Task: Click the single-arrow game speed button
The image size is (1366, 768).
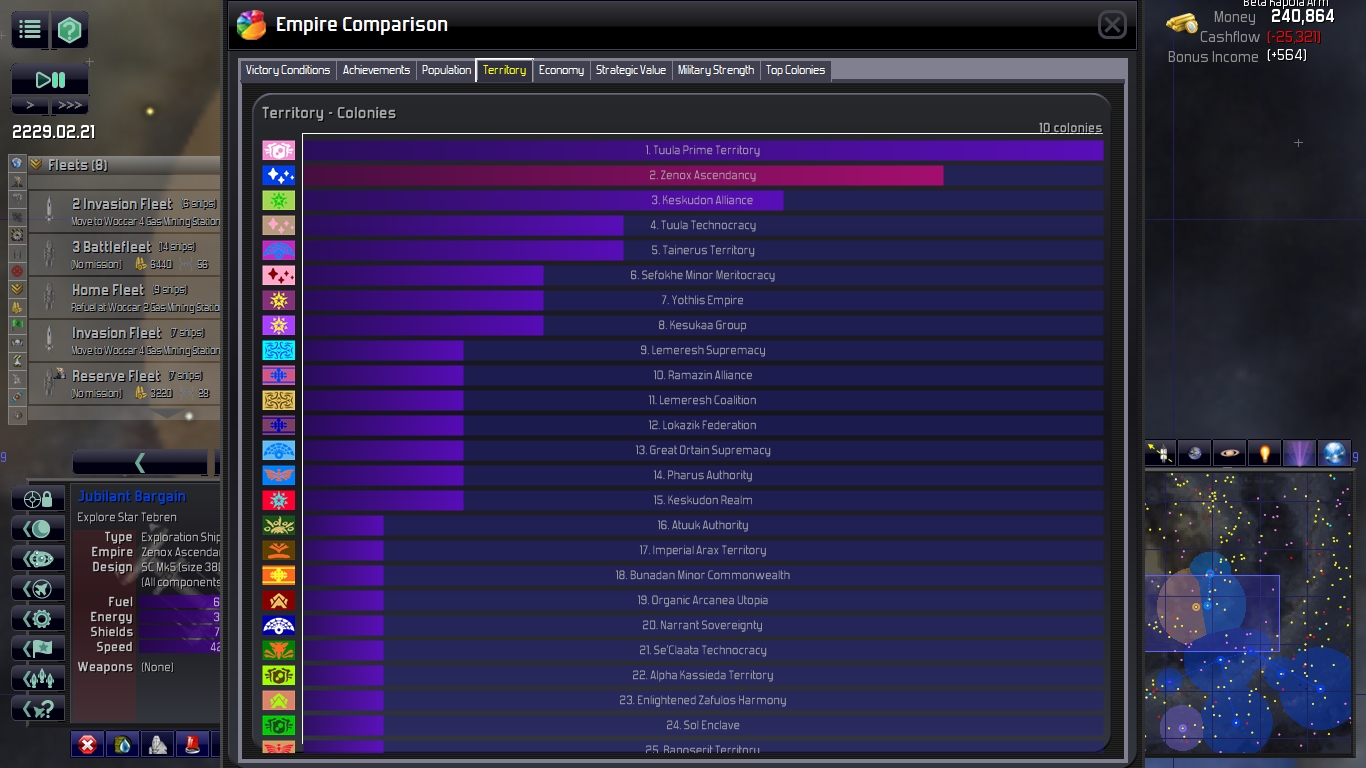Action: [x=30, y=105]
